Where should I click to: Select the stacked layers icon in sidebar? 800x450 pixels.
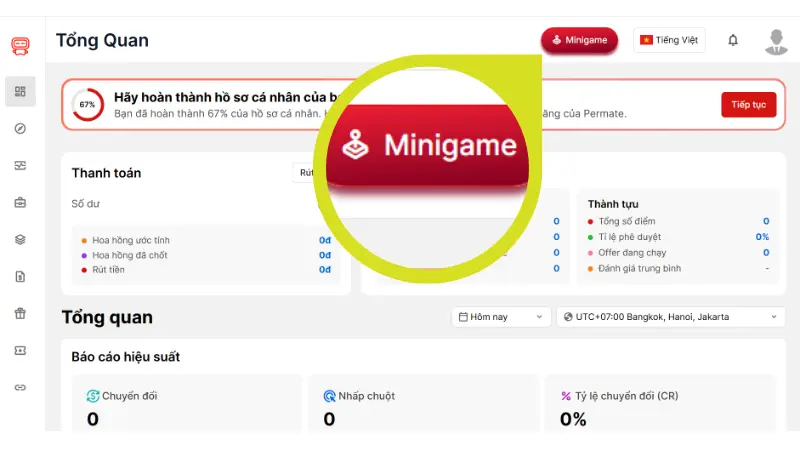click(x=20, y=240)
